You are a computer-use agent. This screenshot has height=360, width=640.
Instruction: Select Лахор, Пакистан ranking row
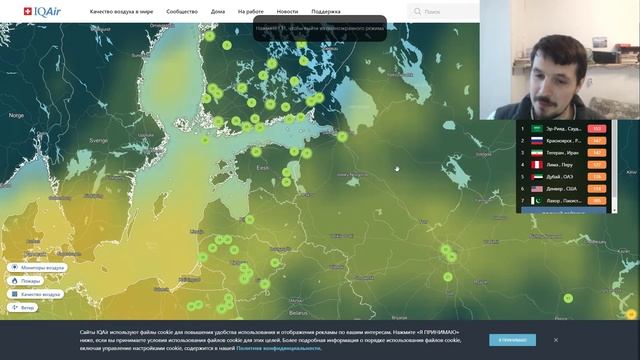pos(564,201)
